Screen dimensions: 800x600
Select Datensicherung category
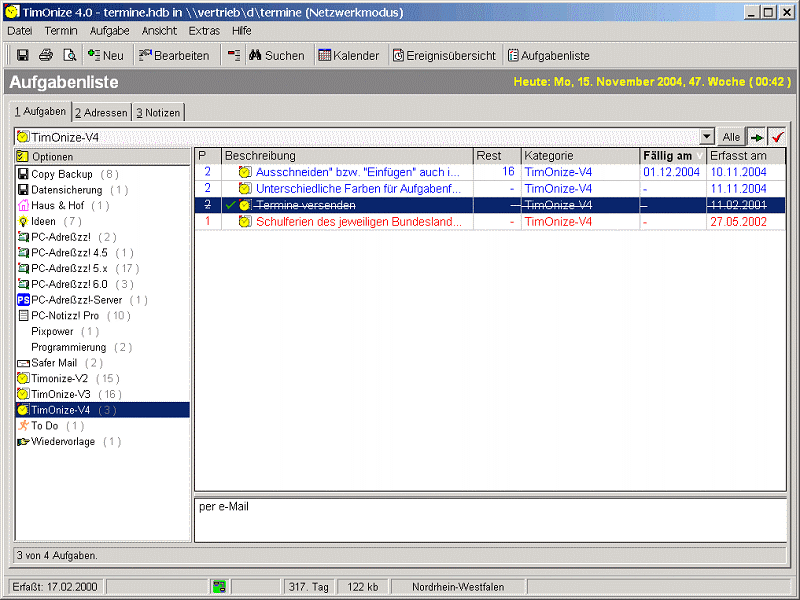click(102, 190)
